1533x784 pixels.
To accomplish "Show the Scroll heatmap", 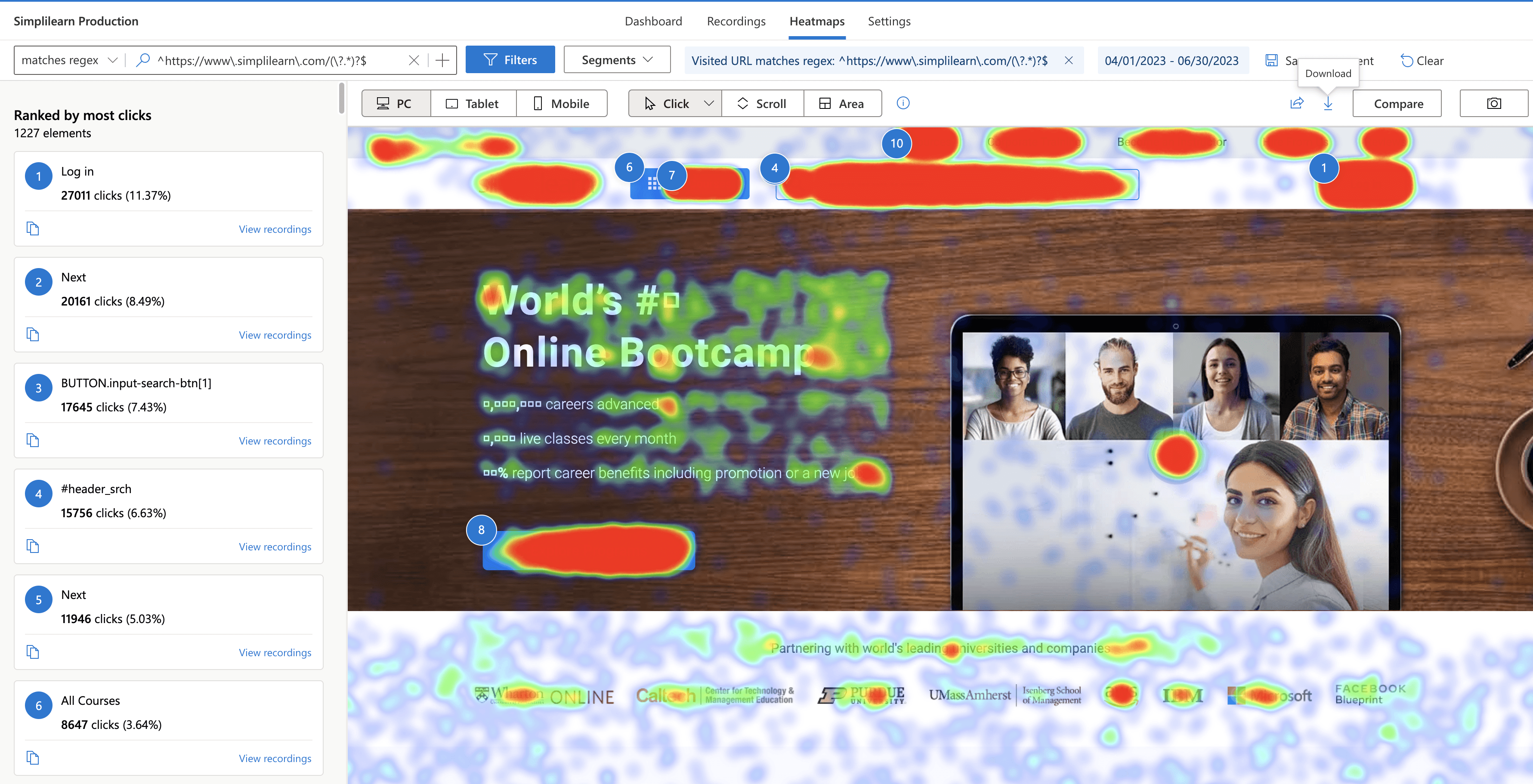I will tap(762, 104).
